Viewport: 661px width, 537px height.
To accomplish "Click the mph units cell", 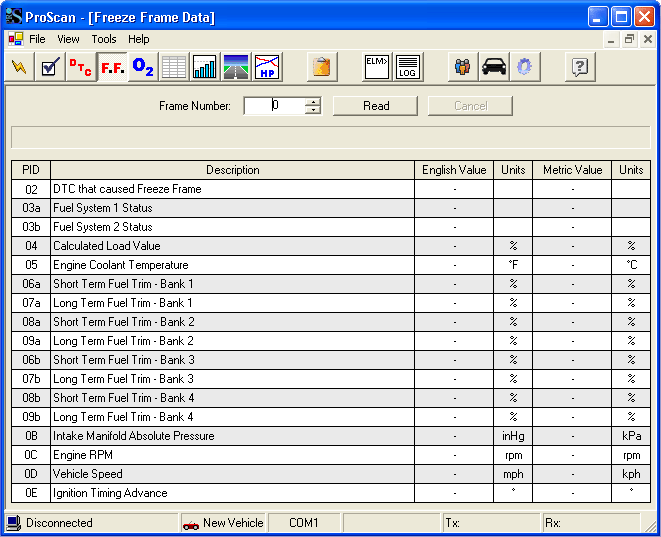I will (513, 474).
